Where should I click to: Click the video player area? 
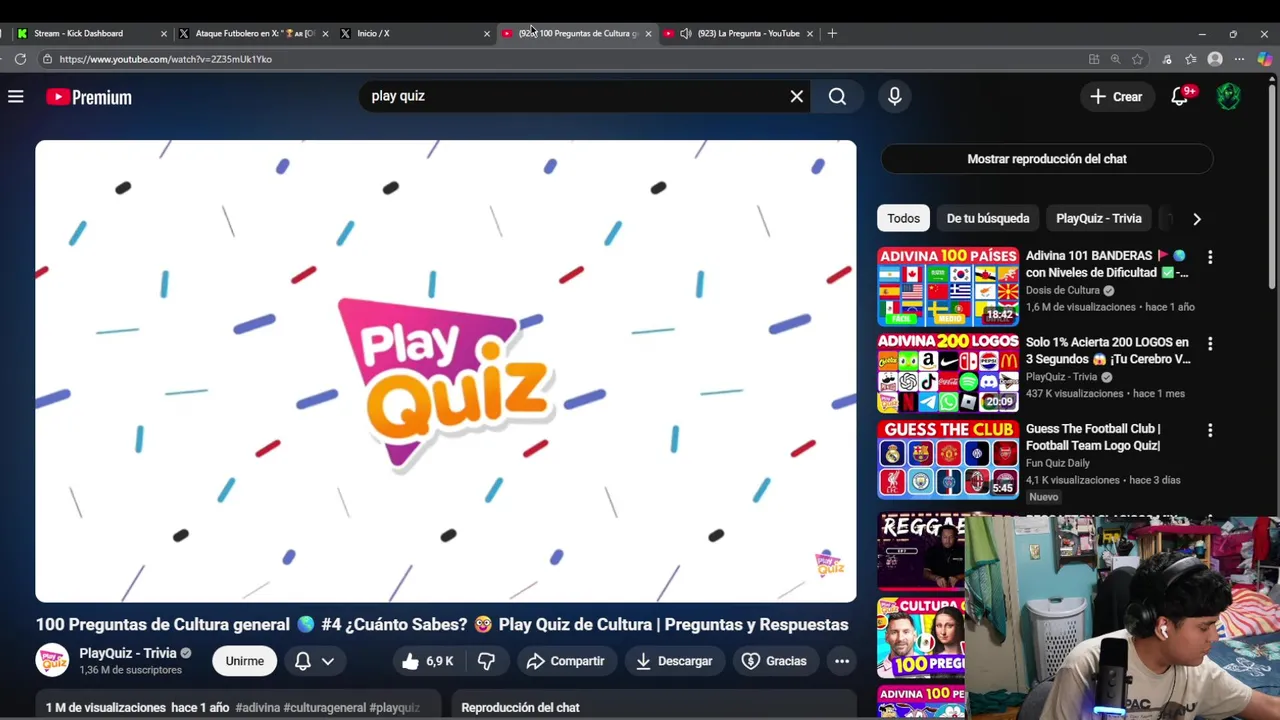446,371
